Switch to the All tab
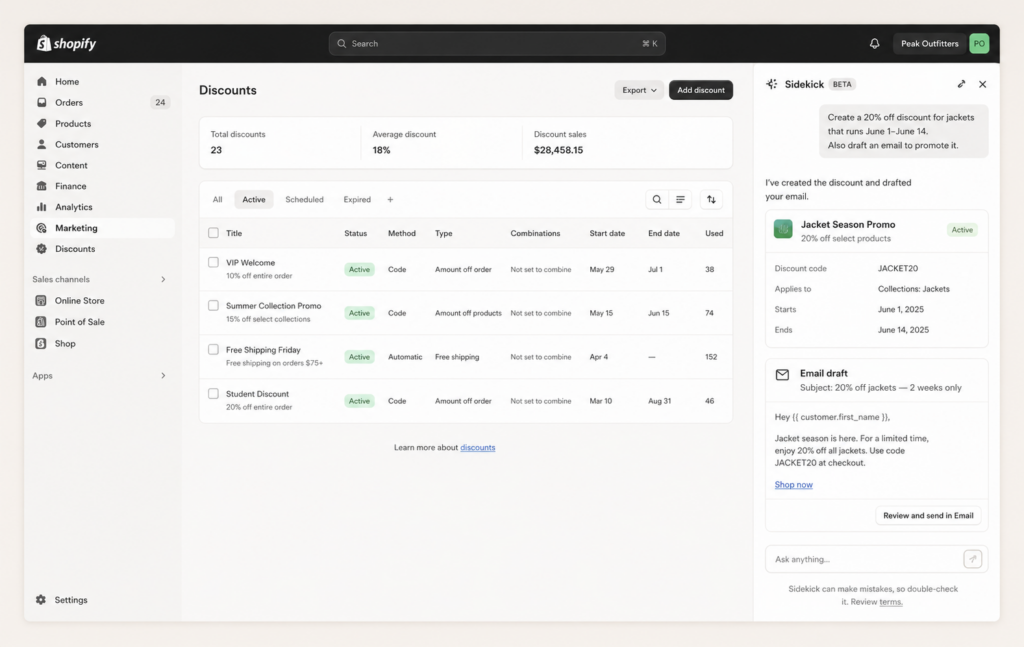Viewport: 1024px width, 647px height. click(217, 200)
